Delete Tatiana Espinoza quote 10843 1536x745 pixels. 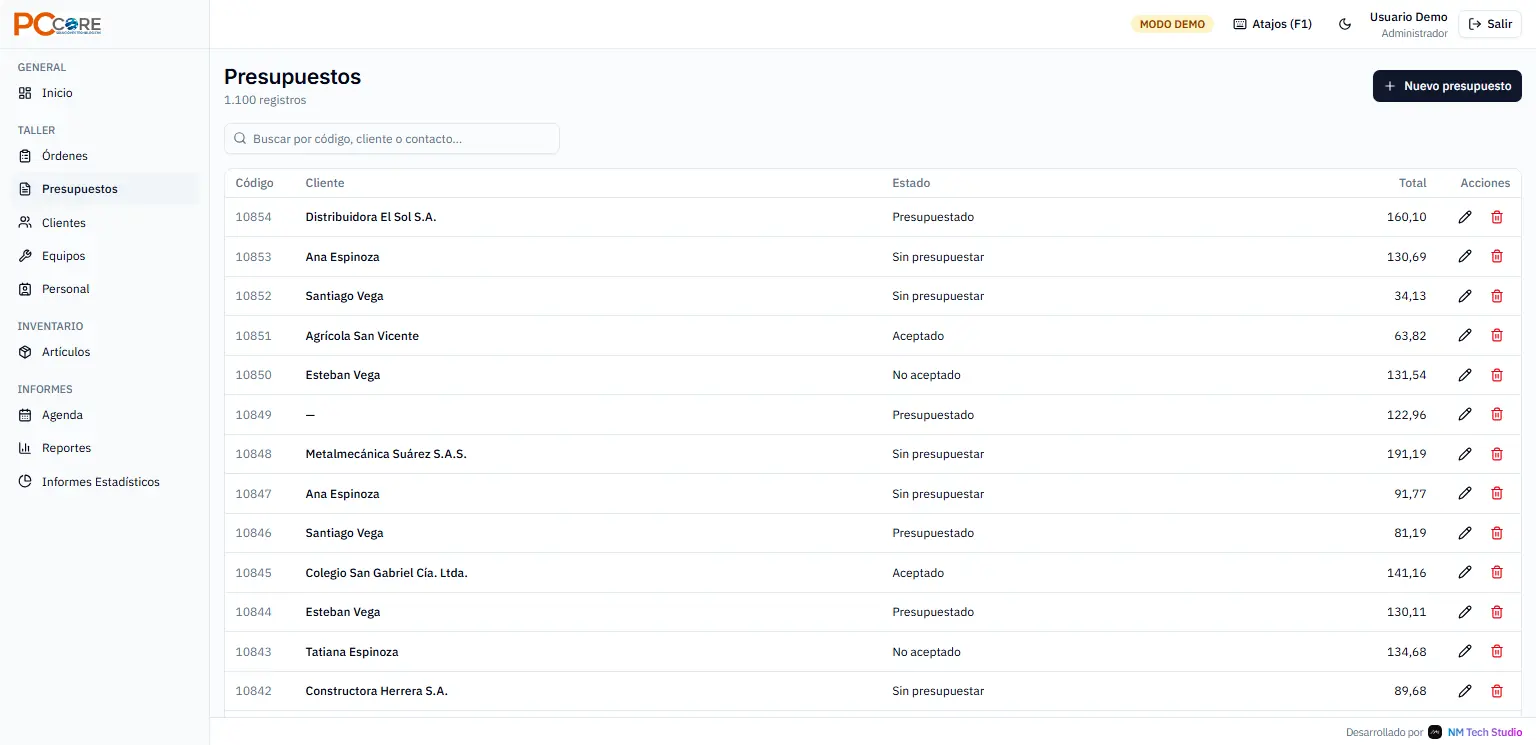pyautogui.click(x=1497, y=651)
